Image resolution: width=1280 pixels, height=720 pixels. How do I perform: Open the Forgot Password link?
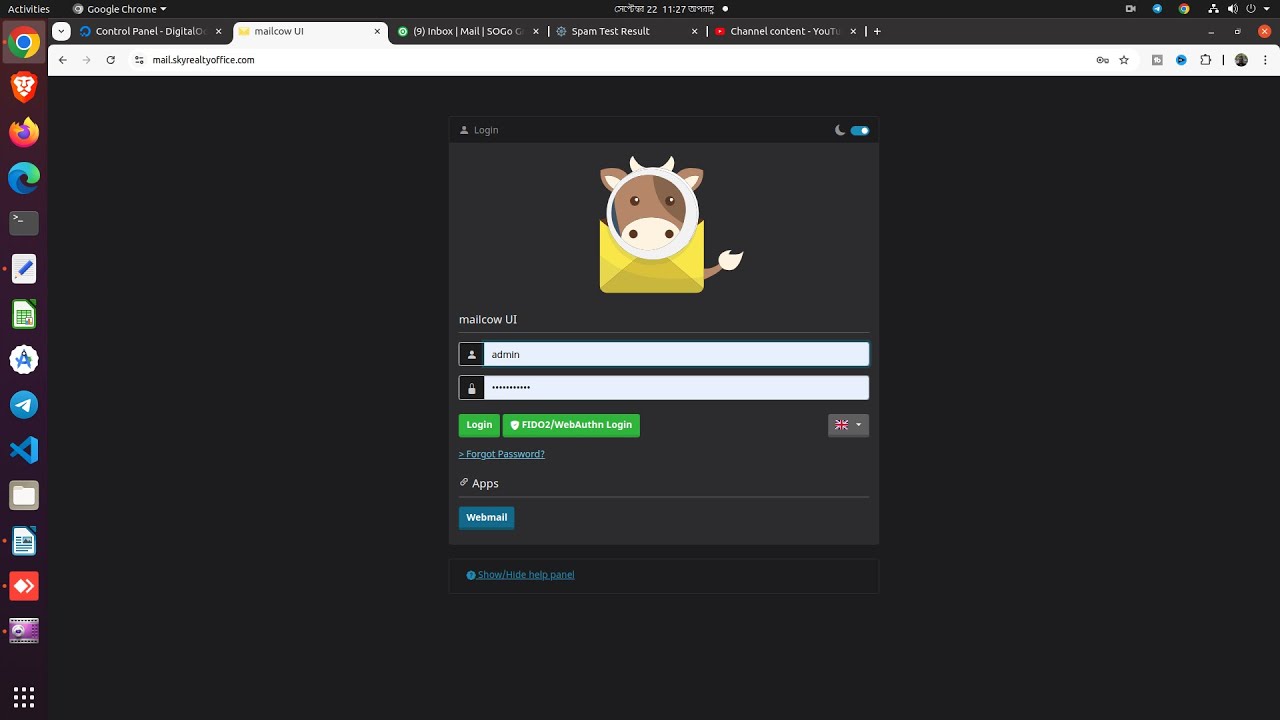point(502,454)
